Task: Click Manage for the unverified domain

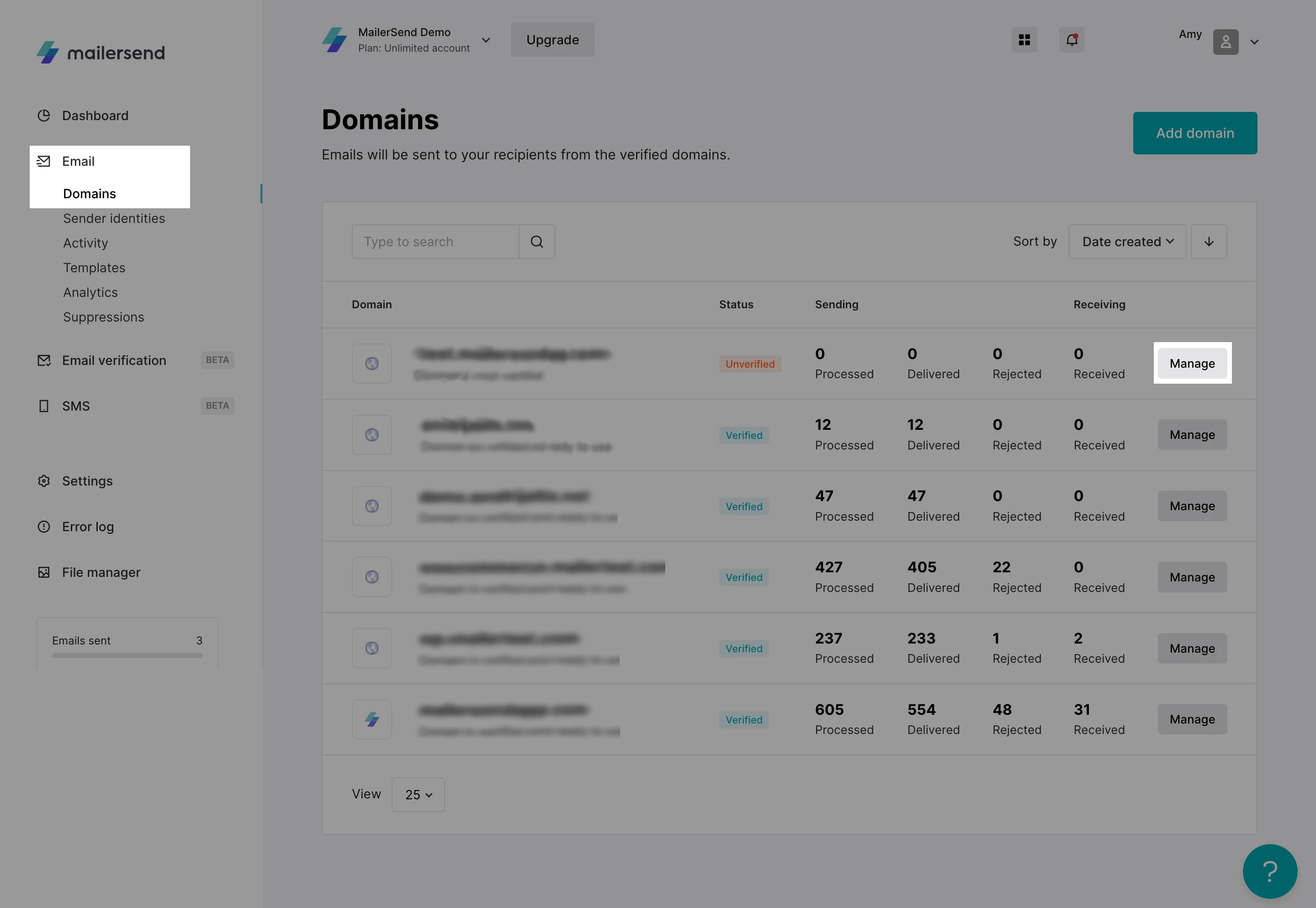Action: [1192, 364]
